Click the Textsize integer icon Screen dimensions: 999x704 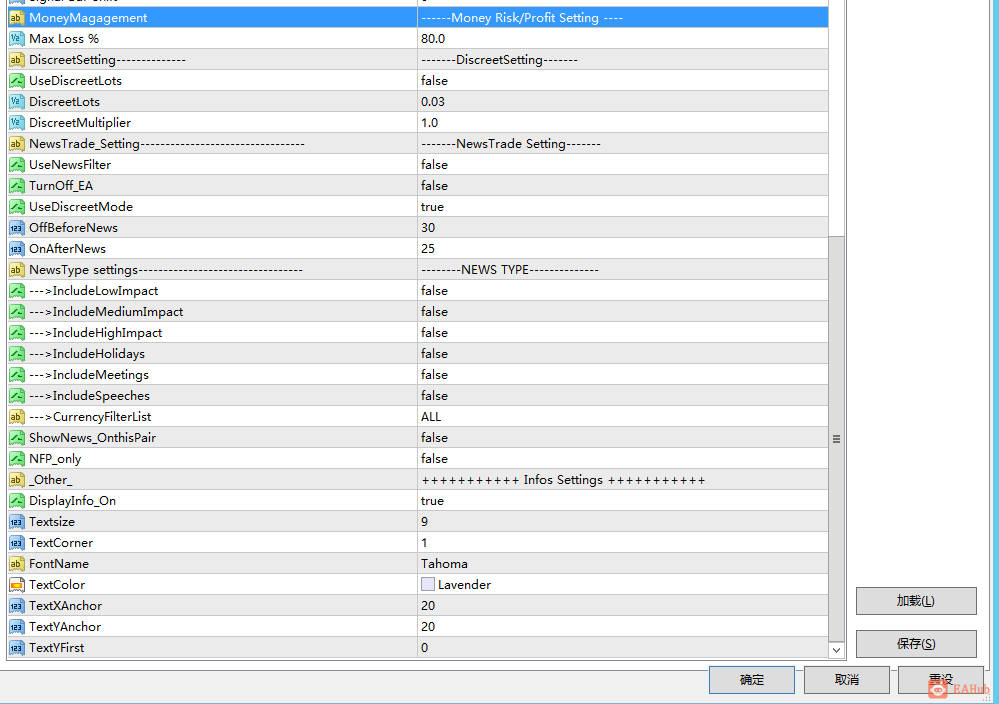17,522
